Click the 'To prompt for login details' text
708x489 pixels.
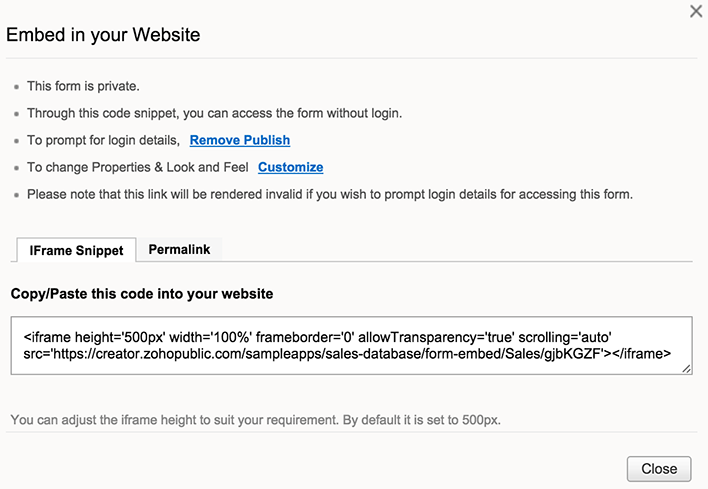pyautogui.click(x=103, y=140)
